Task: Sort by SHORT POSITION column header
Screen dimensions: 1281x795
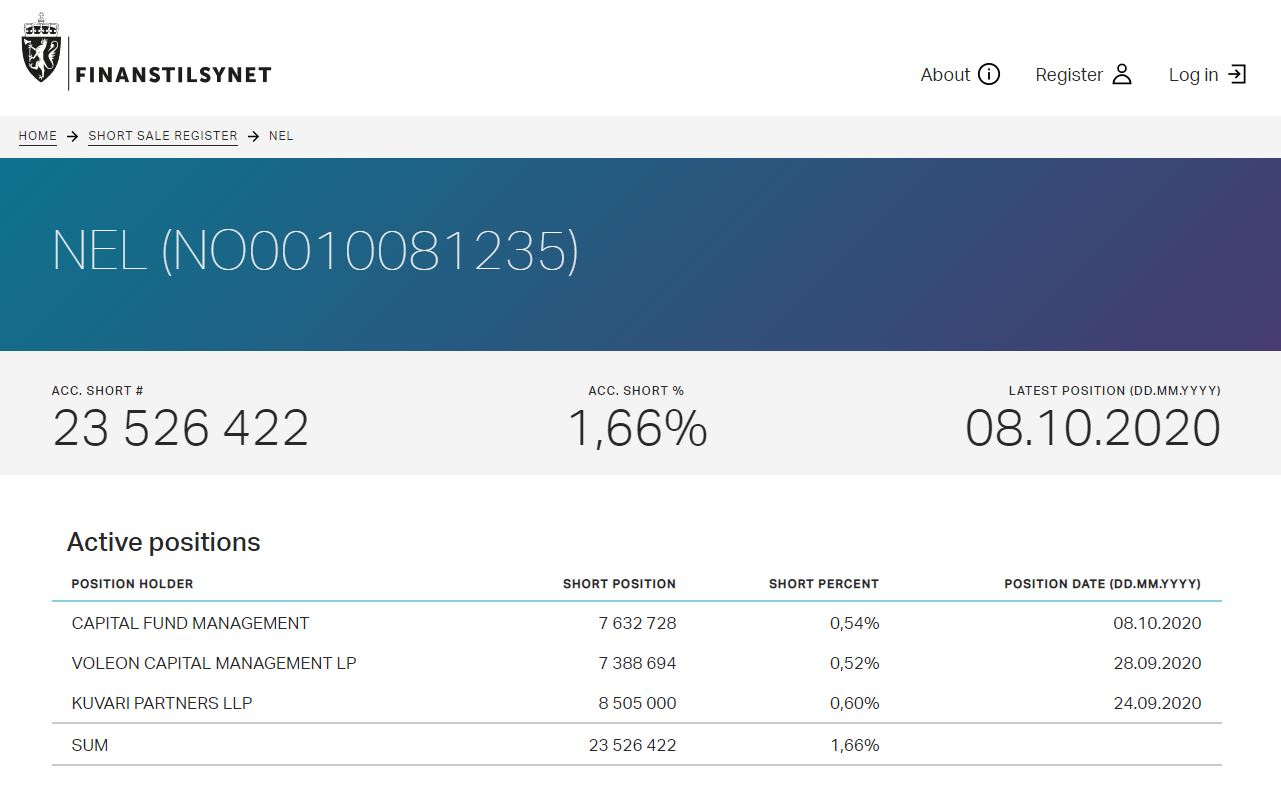Action: coord(619,584)
